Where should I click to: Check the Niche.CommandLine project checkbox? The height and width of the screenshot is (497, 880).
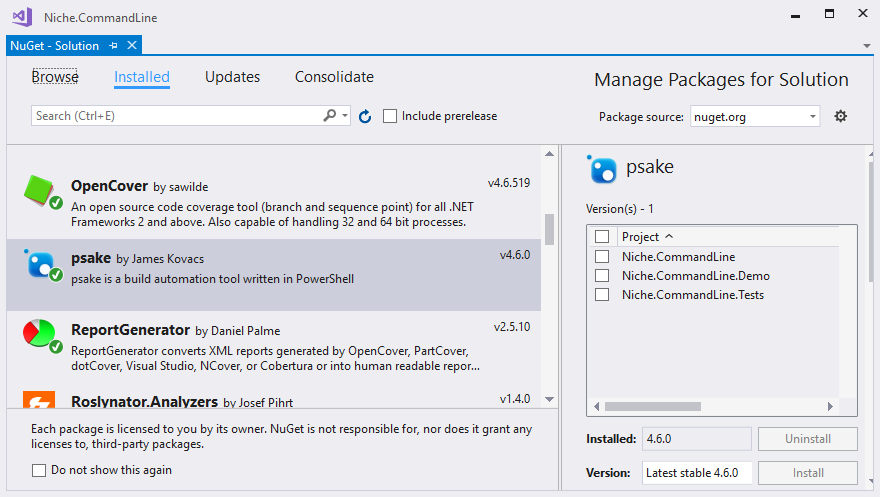[x=602, y=256]
